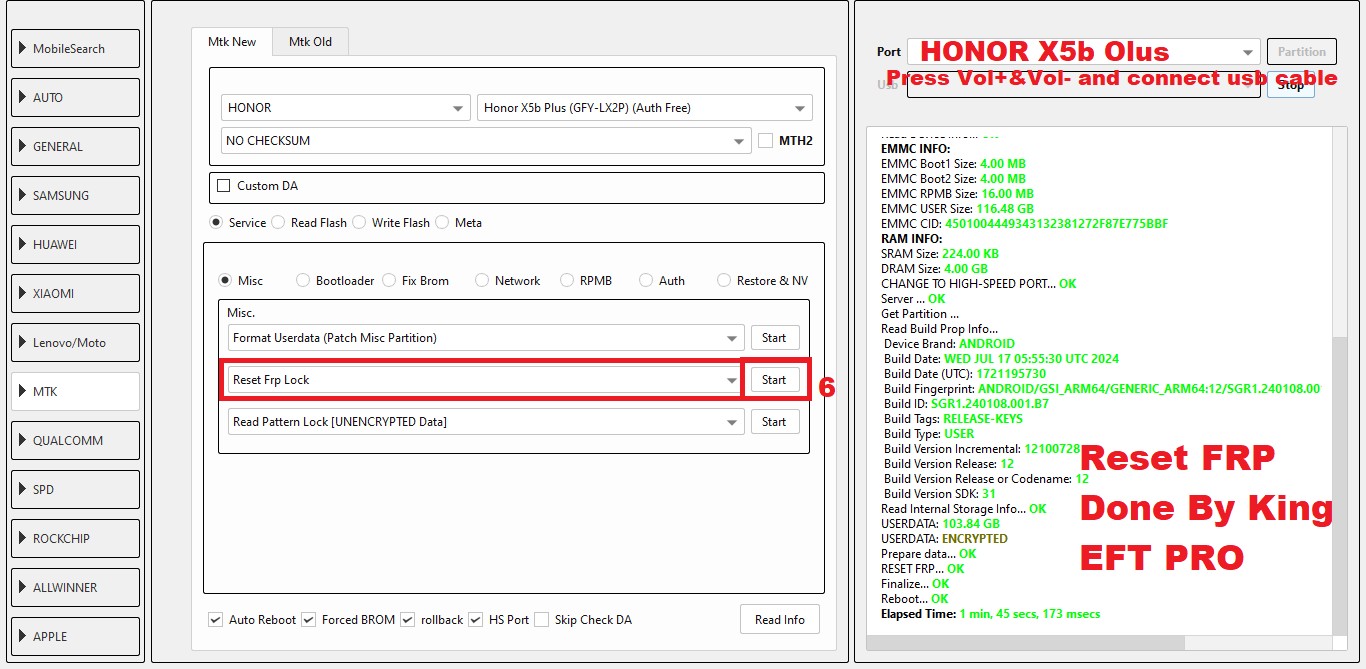Select the Service radio button

215,223
